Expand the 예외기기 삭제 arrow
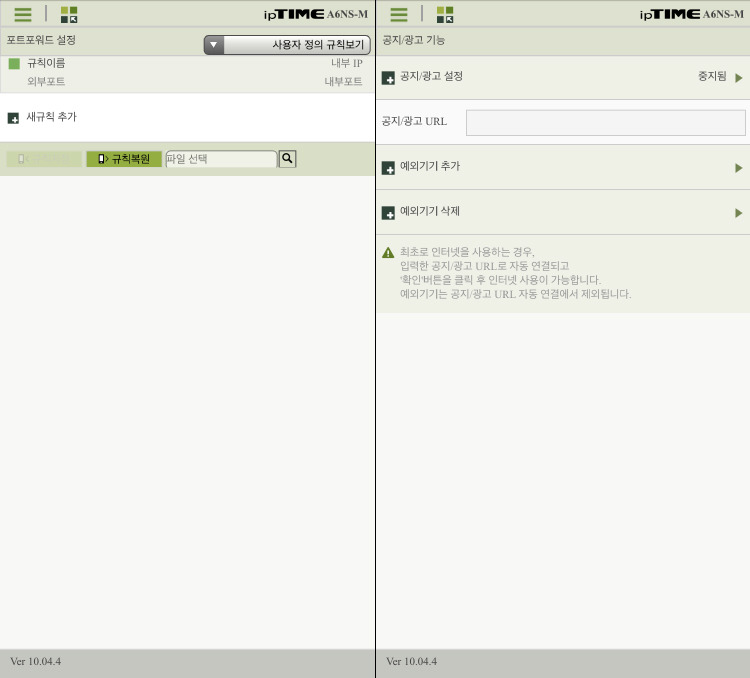 (x=739, y=213)
